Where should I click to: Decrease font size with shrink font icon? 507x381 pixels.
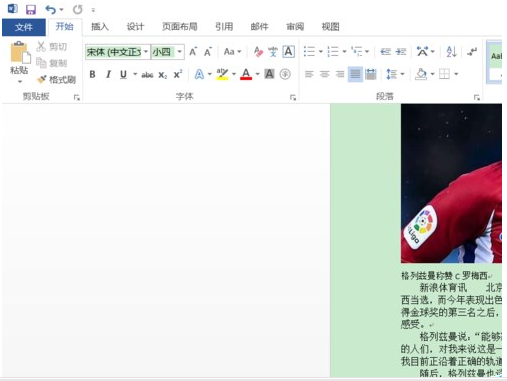pyautogui.click(x=208, y=52)
